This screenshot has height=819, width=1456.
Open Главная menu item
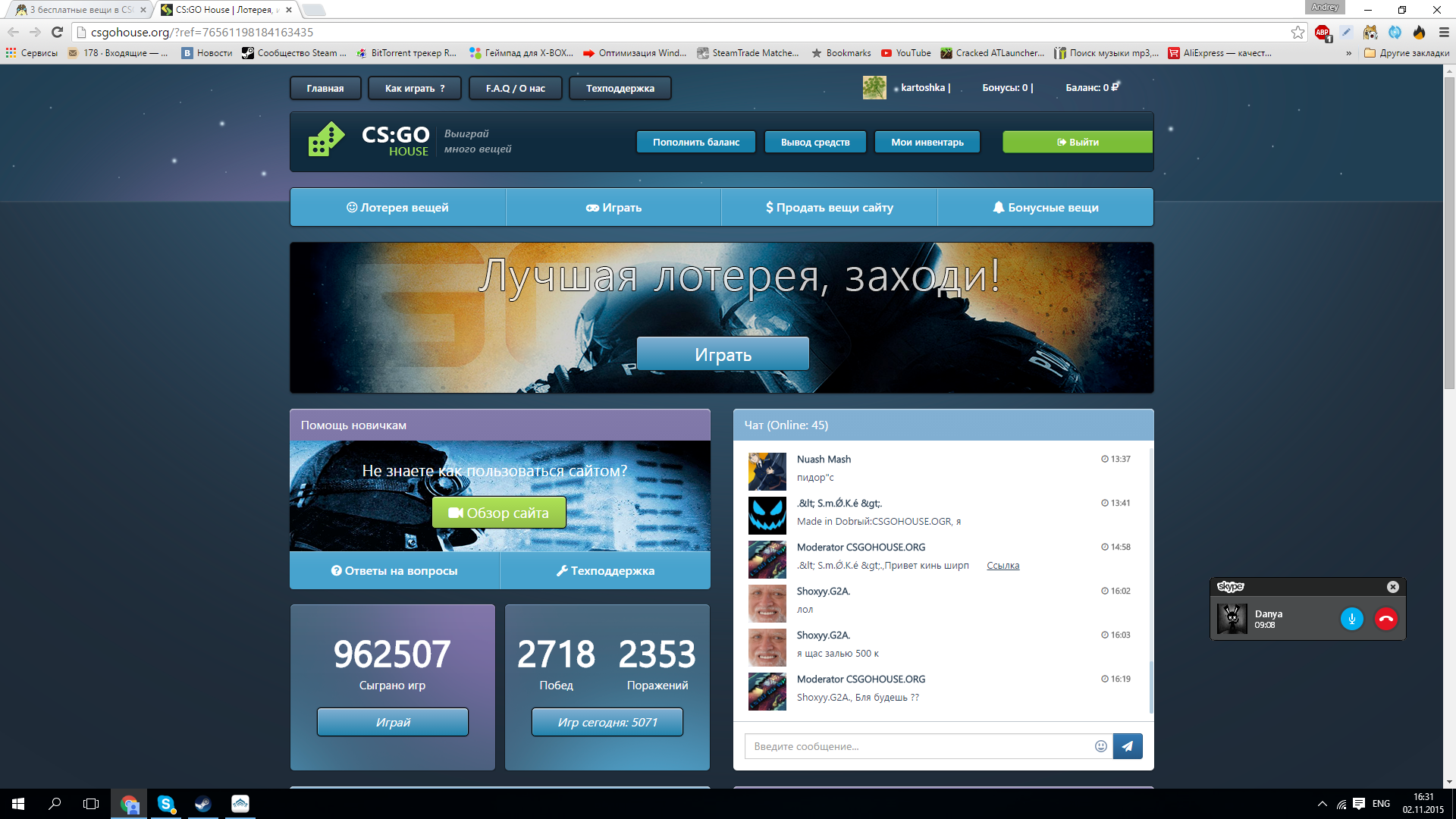[325, 88]
